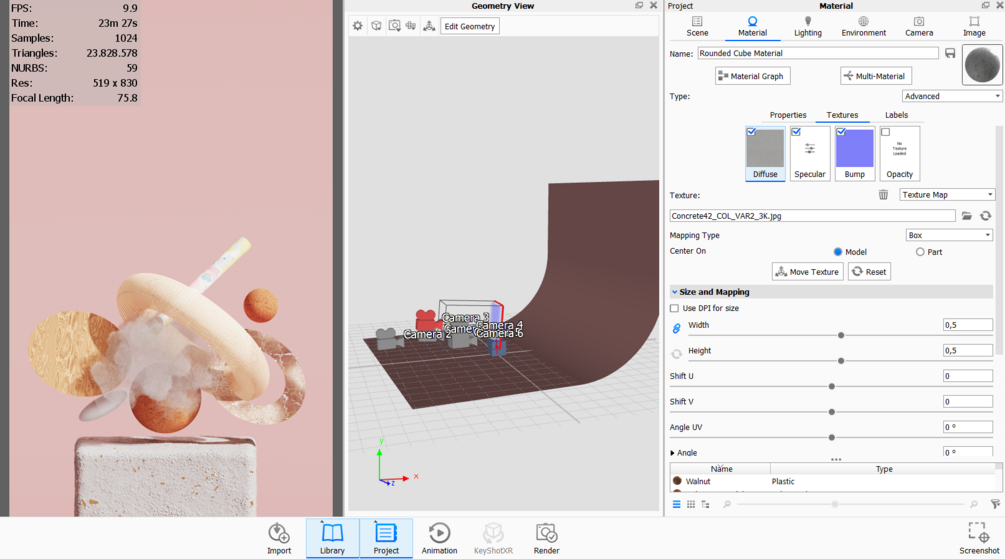This screenshot has width=1005, height=559.
Task: Open the camera selection icon in Geometry View
Action: (394, 26)
